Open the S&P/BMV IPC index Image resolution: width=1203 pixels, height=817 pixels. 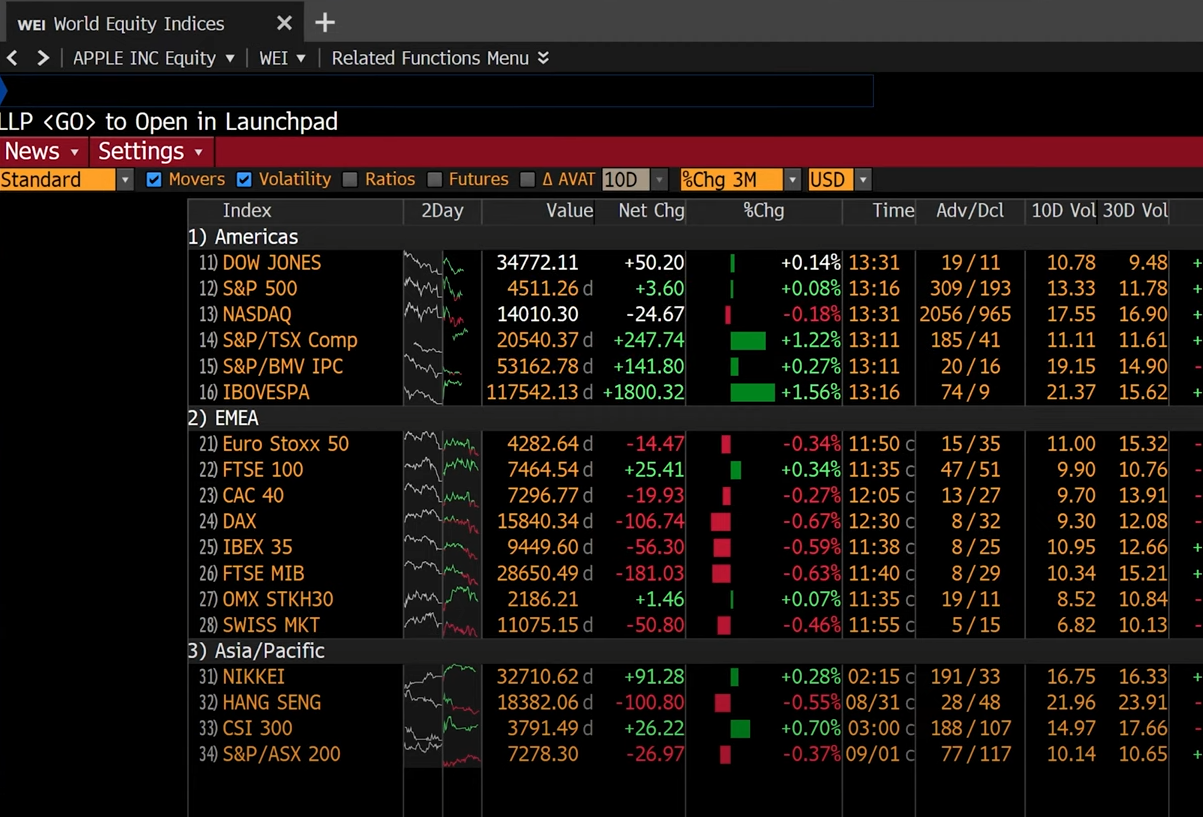click(x=283, y=367)
